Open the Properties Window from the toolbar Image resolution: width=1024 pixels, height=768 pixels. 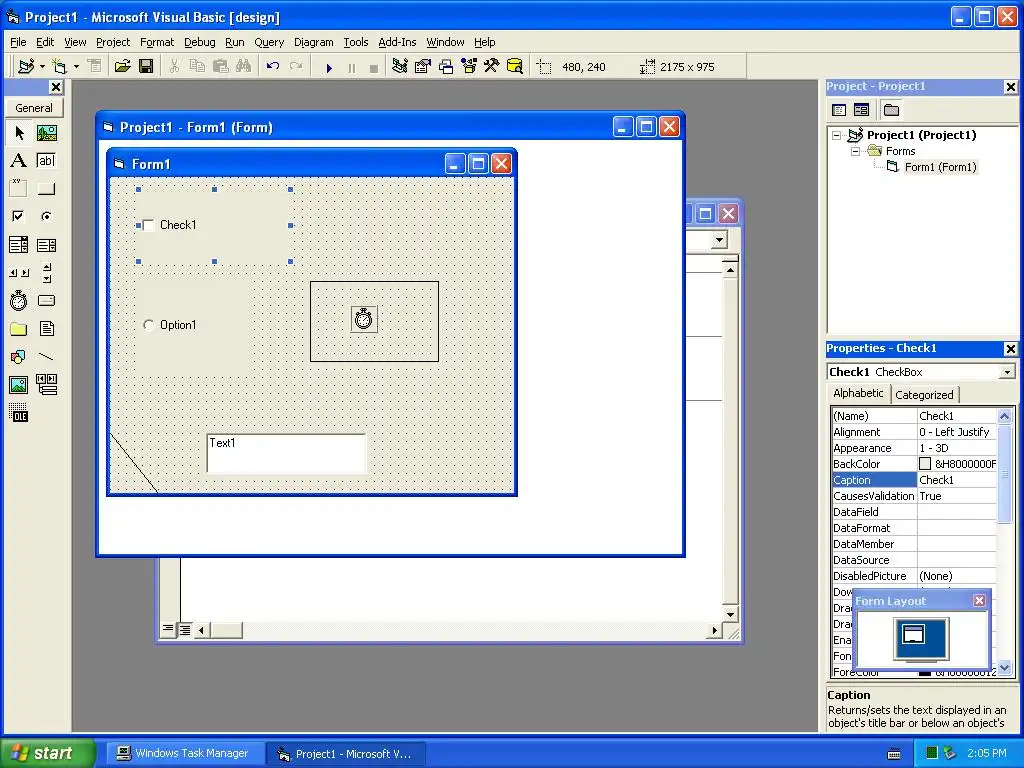click(x=423, y=66)
